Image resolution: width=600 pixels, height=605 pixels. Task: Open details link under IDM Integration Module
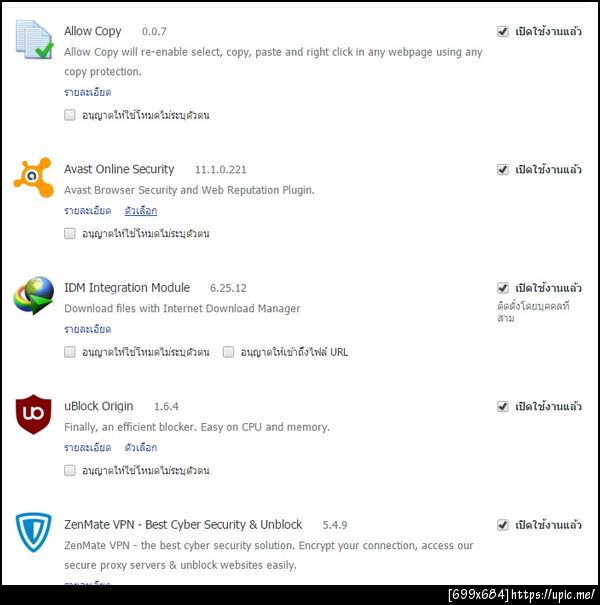click(88, 329)
